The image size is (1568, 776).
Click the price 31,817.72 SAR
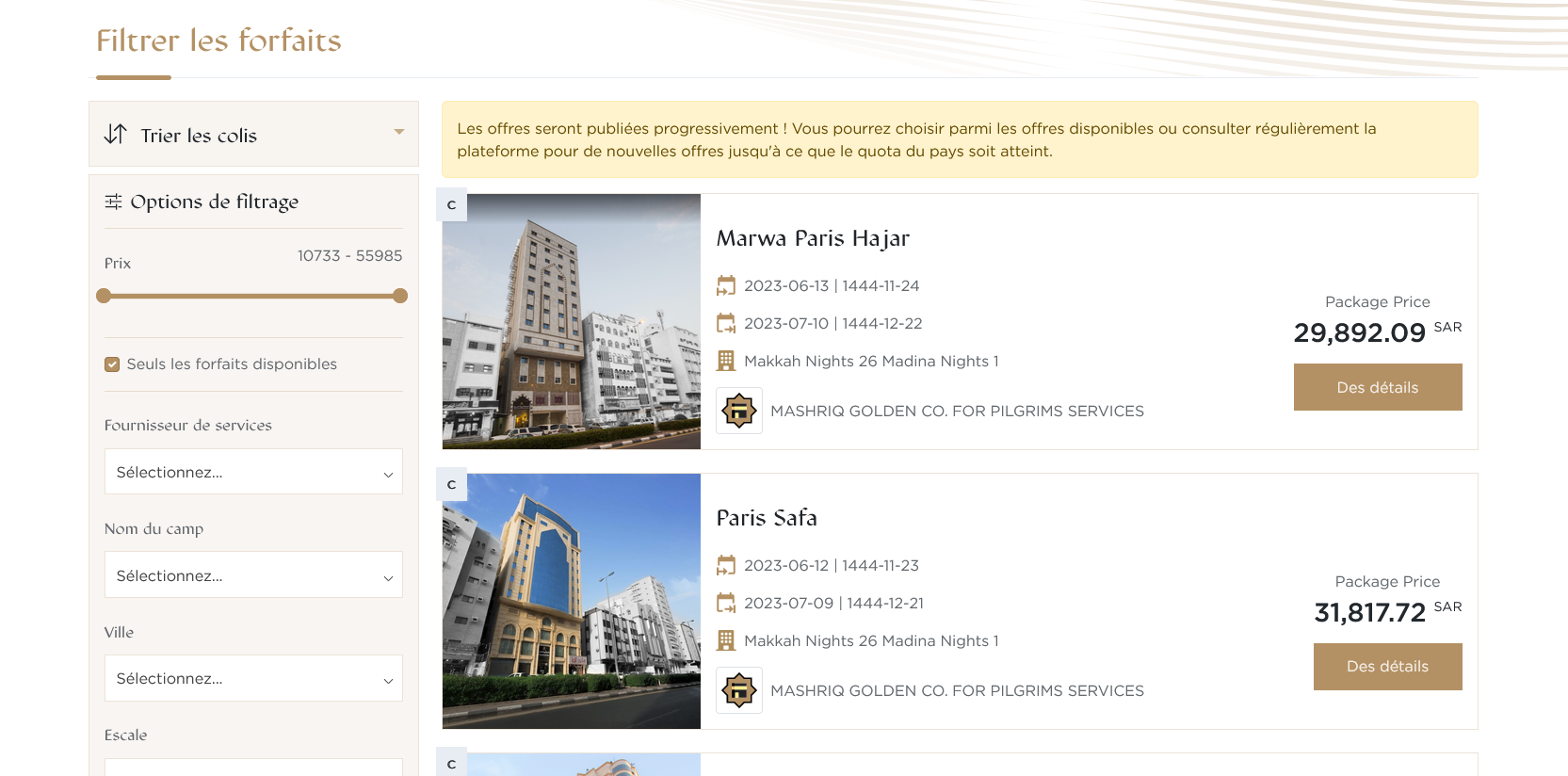(x=1388, y=612)
